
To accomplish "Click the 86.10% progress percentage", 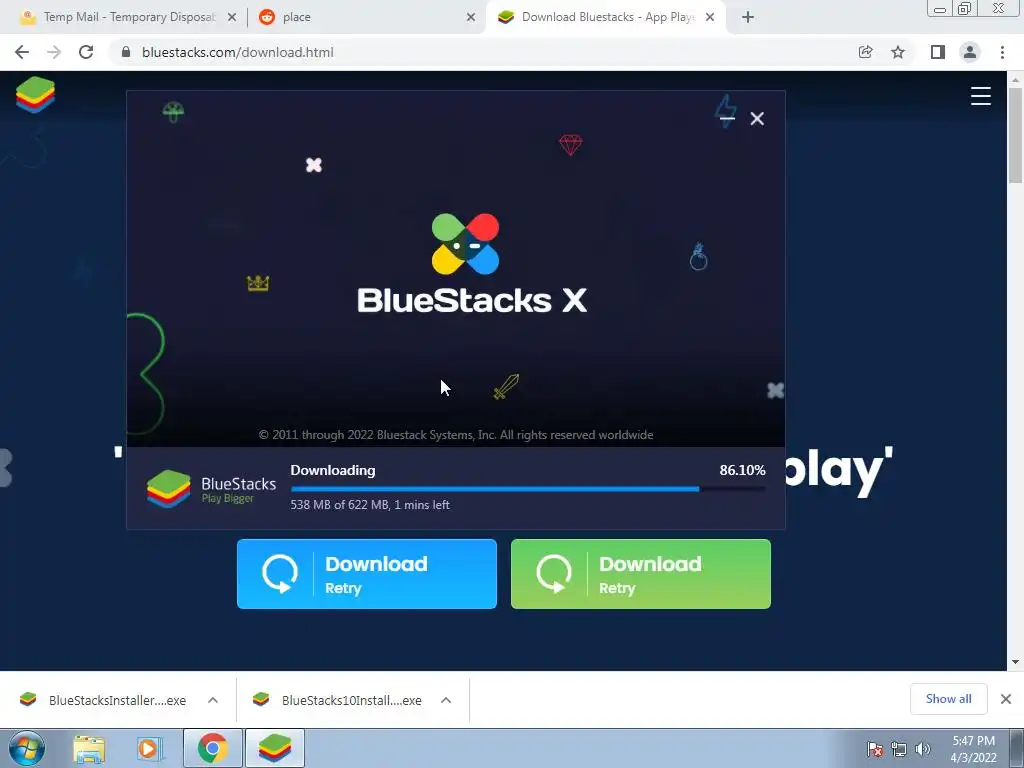I will coord(742,470).
